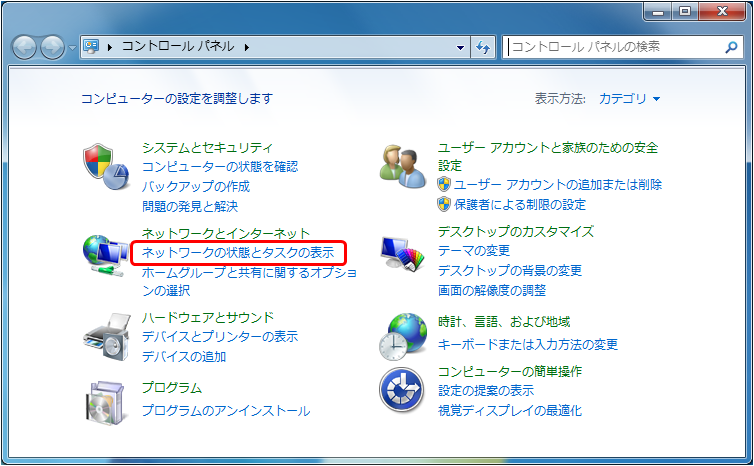
Task: Open ネットワークの状態とタスクの表示 link
Action: pyautogui.click(x=238, y=252)
